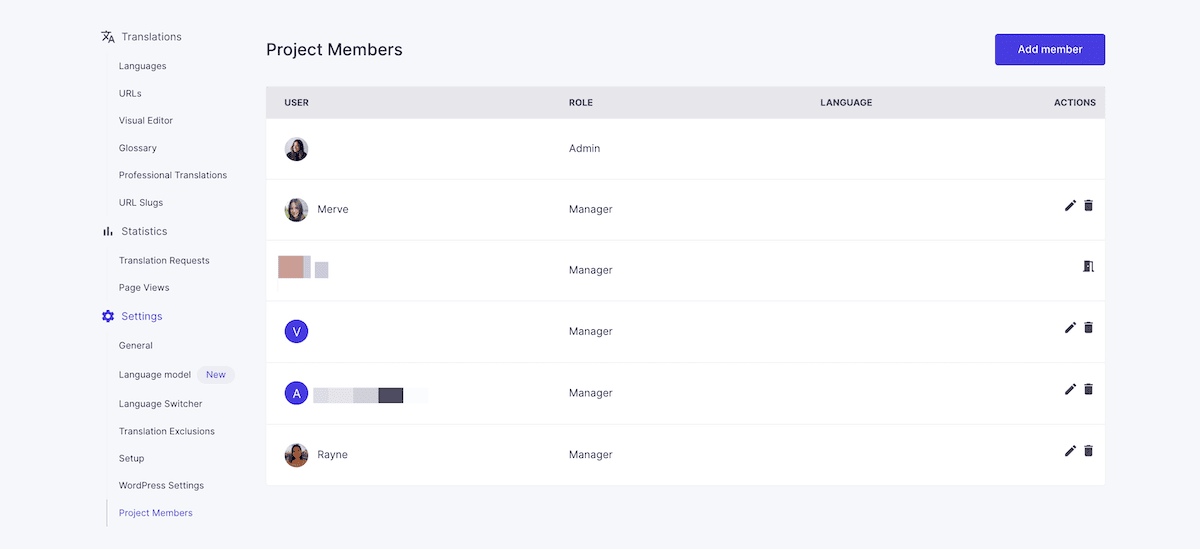This screenshot has height=549, width=1200.
Task: Open the URL Slugs page
Action: tap(141, 202)
